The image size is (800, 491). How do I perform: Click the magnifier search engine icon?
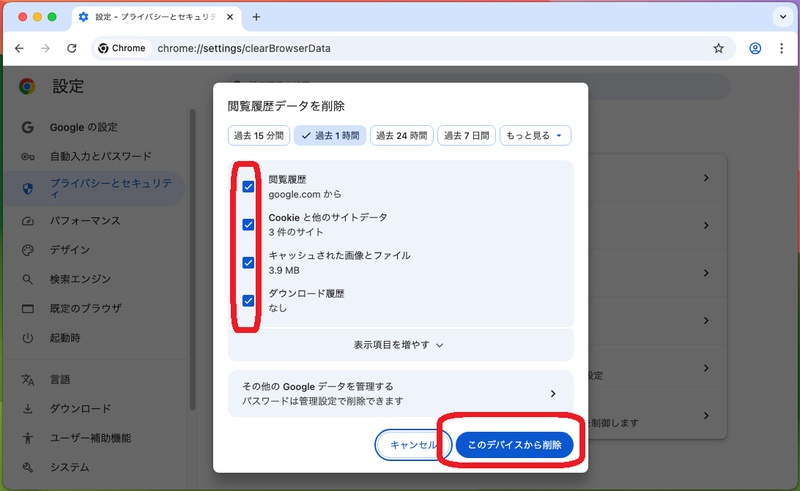(28, 280)
